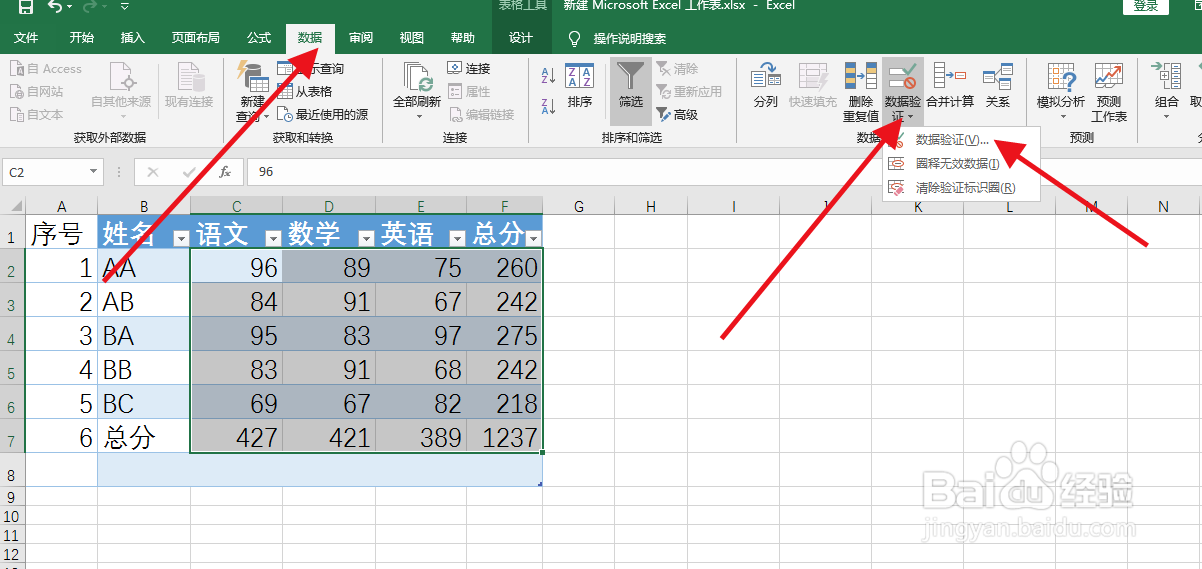Select cell with value 260

[505, 267]
